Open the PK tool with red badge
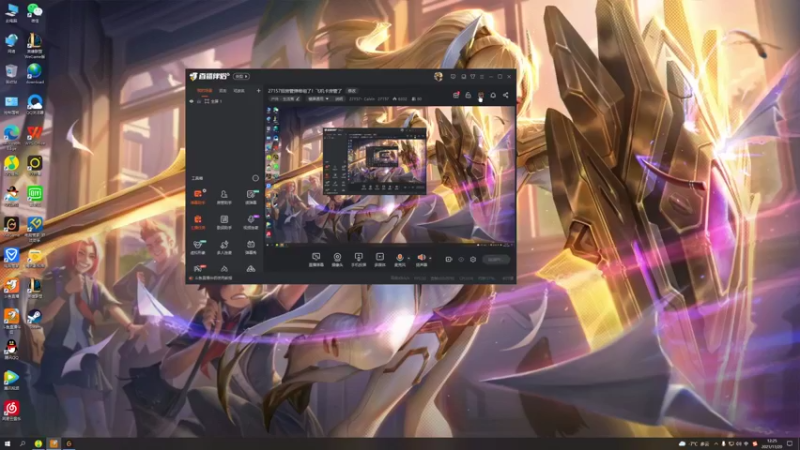800x450 pixels. tap(198, 268)
